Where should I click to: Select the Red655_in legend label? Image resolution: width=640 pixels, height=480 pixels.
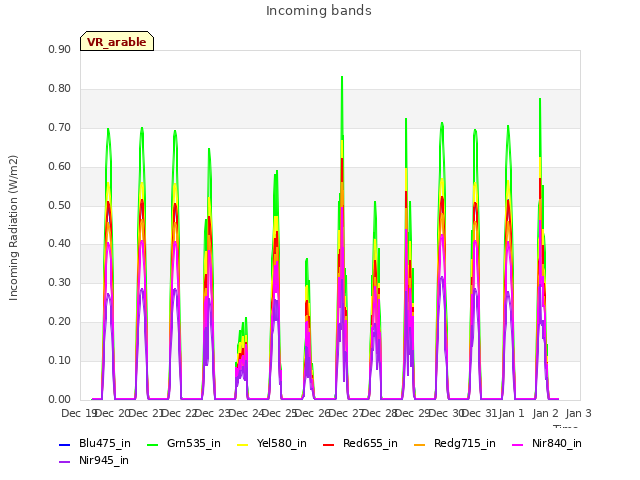(x=370, y=444)
